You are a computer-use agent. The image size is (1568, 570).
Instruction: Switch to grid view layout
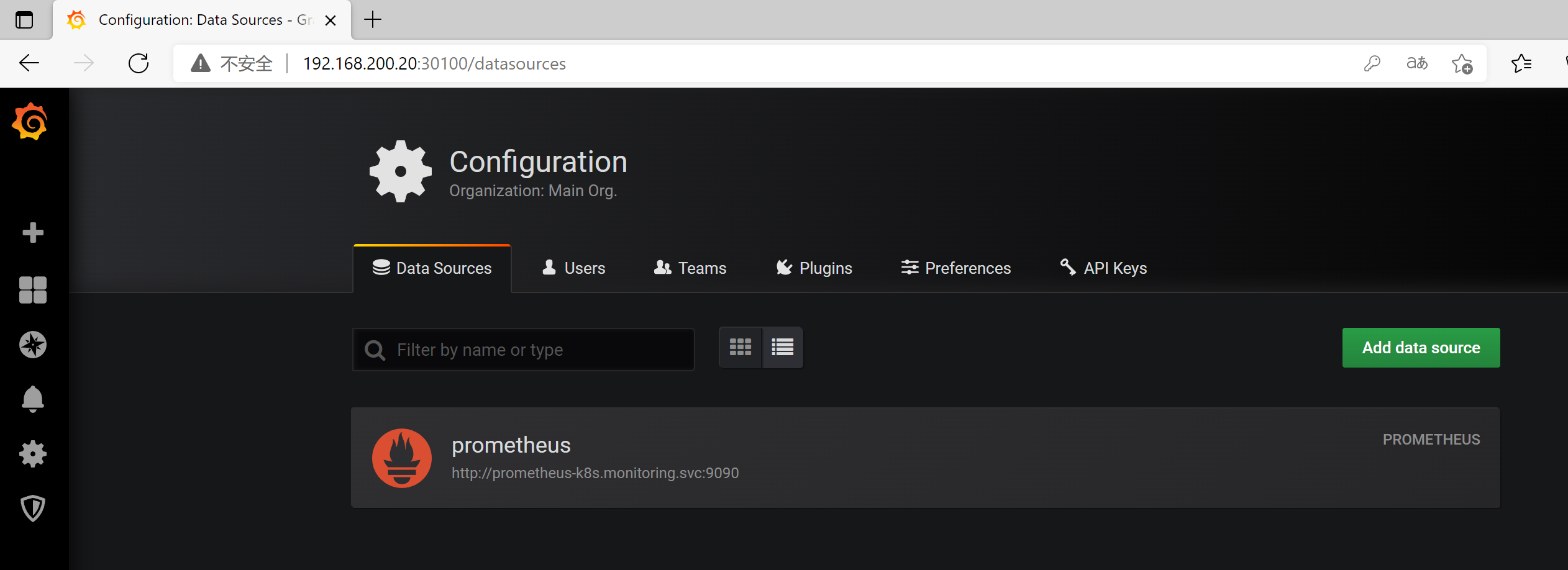[x=740, y=348]
